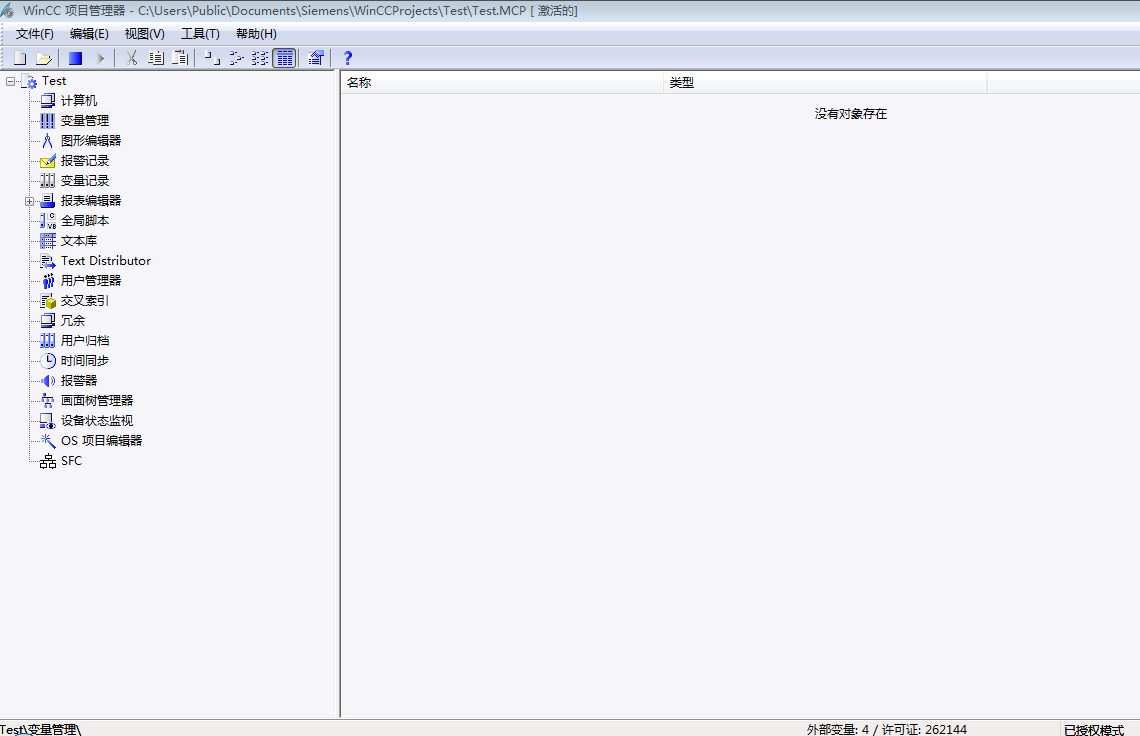Click the 计算机 computer icon
Image resolution: width=1140 pixels, height=736 pixels.
(x=47, y=101)
